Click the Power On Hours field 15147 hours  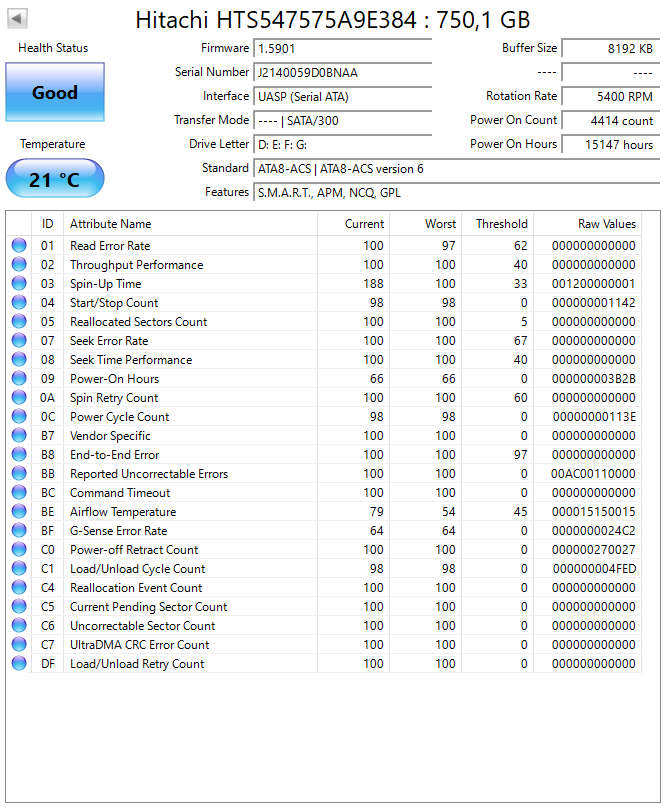(610, 145)
